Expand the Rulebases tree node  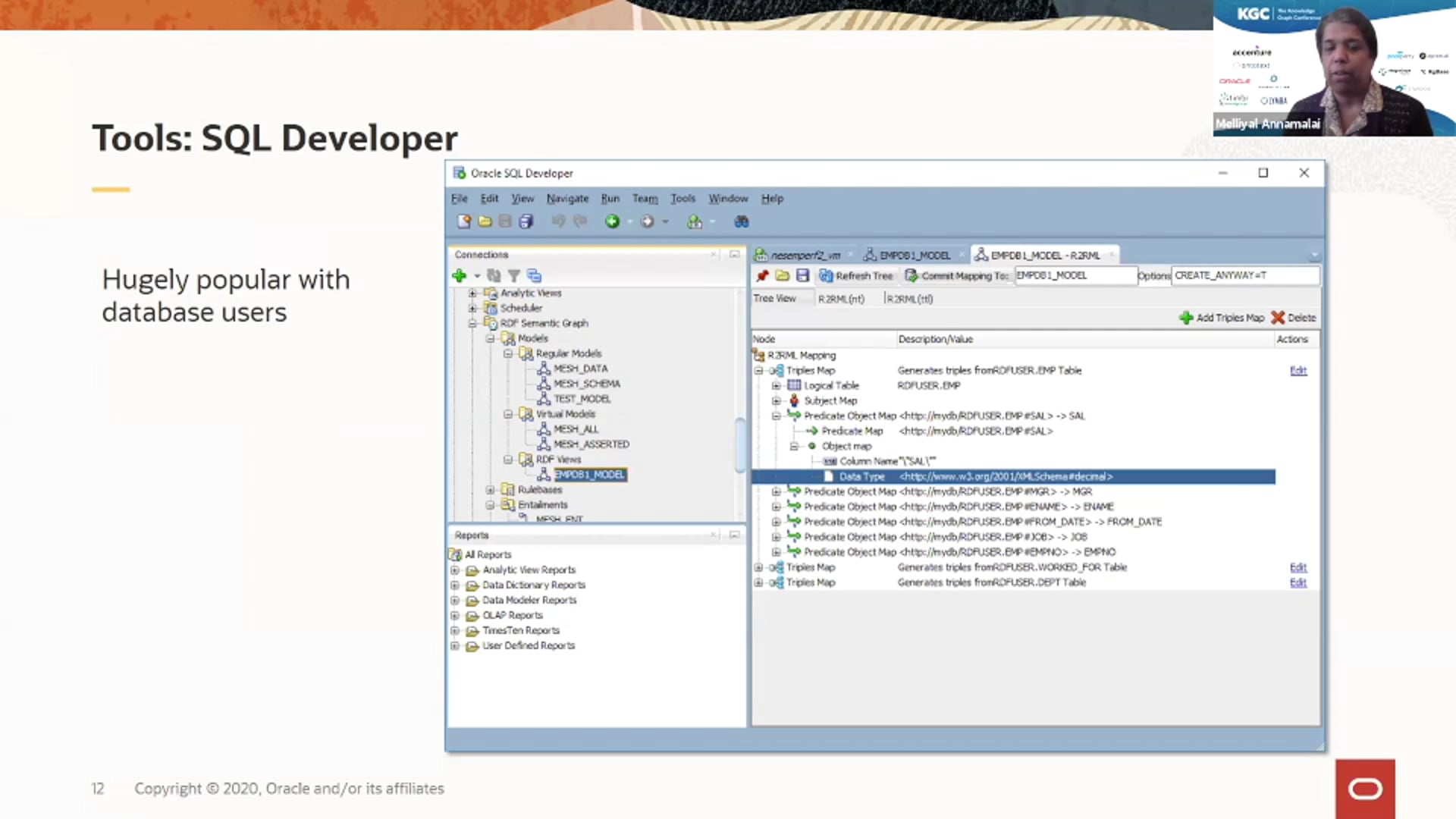[x=490, y=489]
